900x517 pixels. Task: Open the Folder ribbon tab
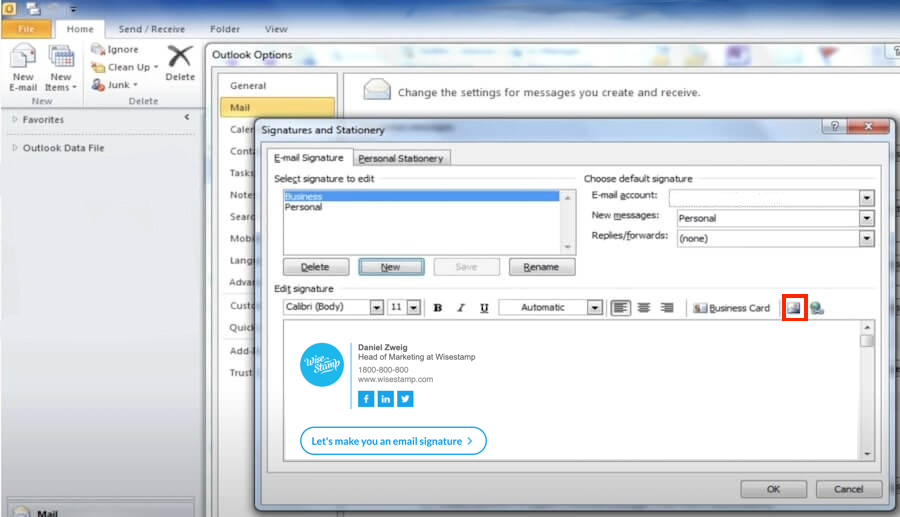tap(224, 29)
